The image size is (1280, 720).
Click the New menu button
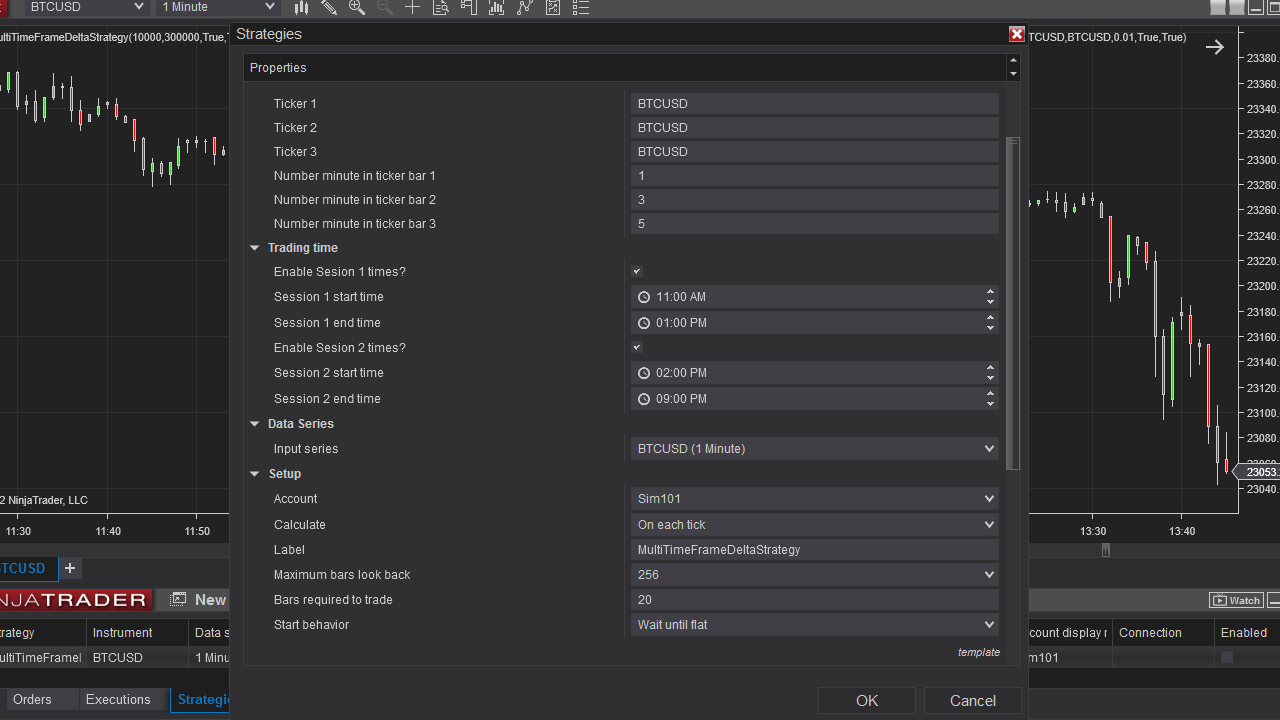point(198,600)
